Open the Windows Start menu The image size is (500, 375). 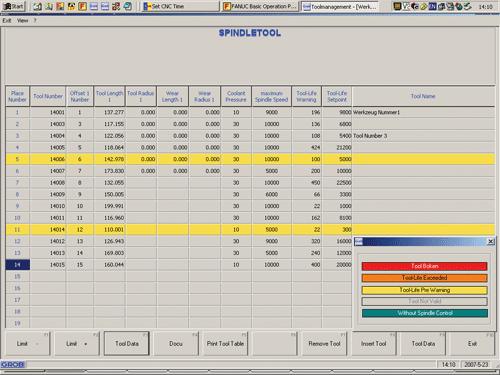14,6
